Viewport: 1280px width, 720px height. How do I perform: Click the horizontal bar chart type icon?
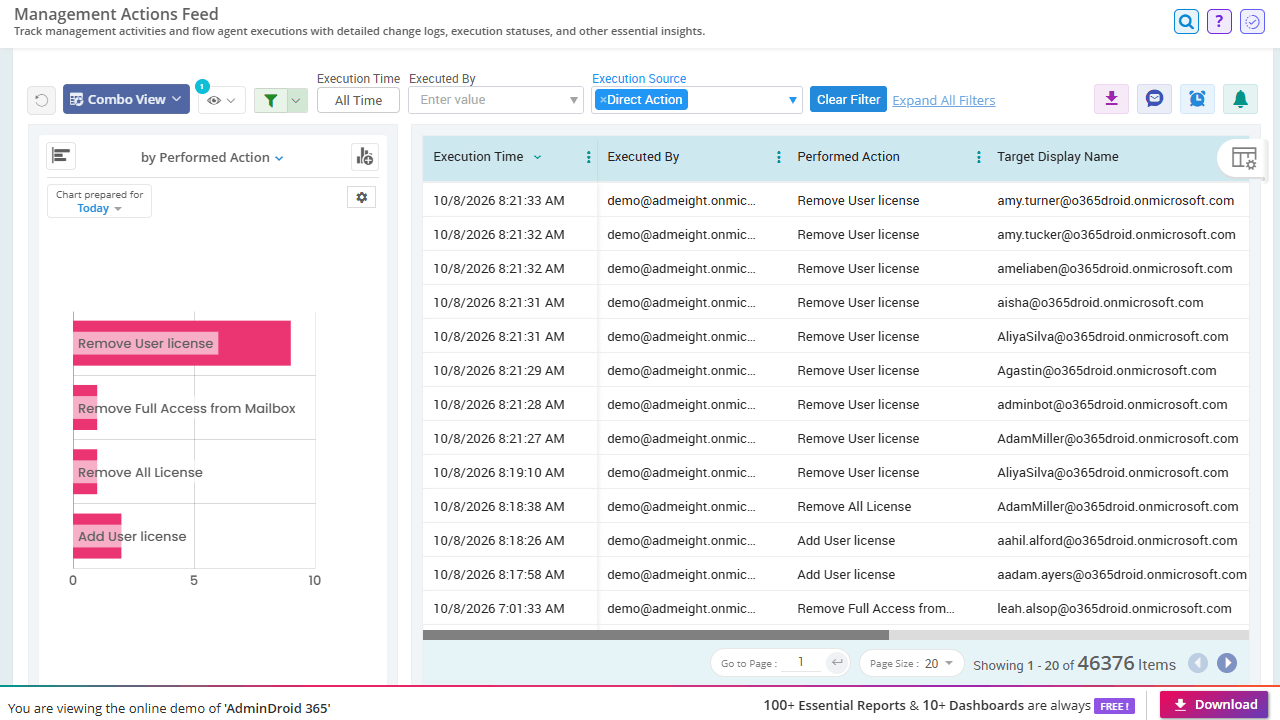pos(61,156)
